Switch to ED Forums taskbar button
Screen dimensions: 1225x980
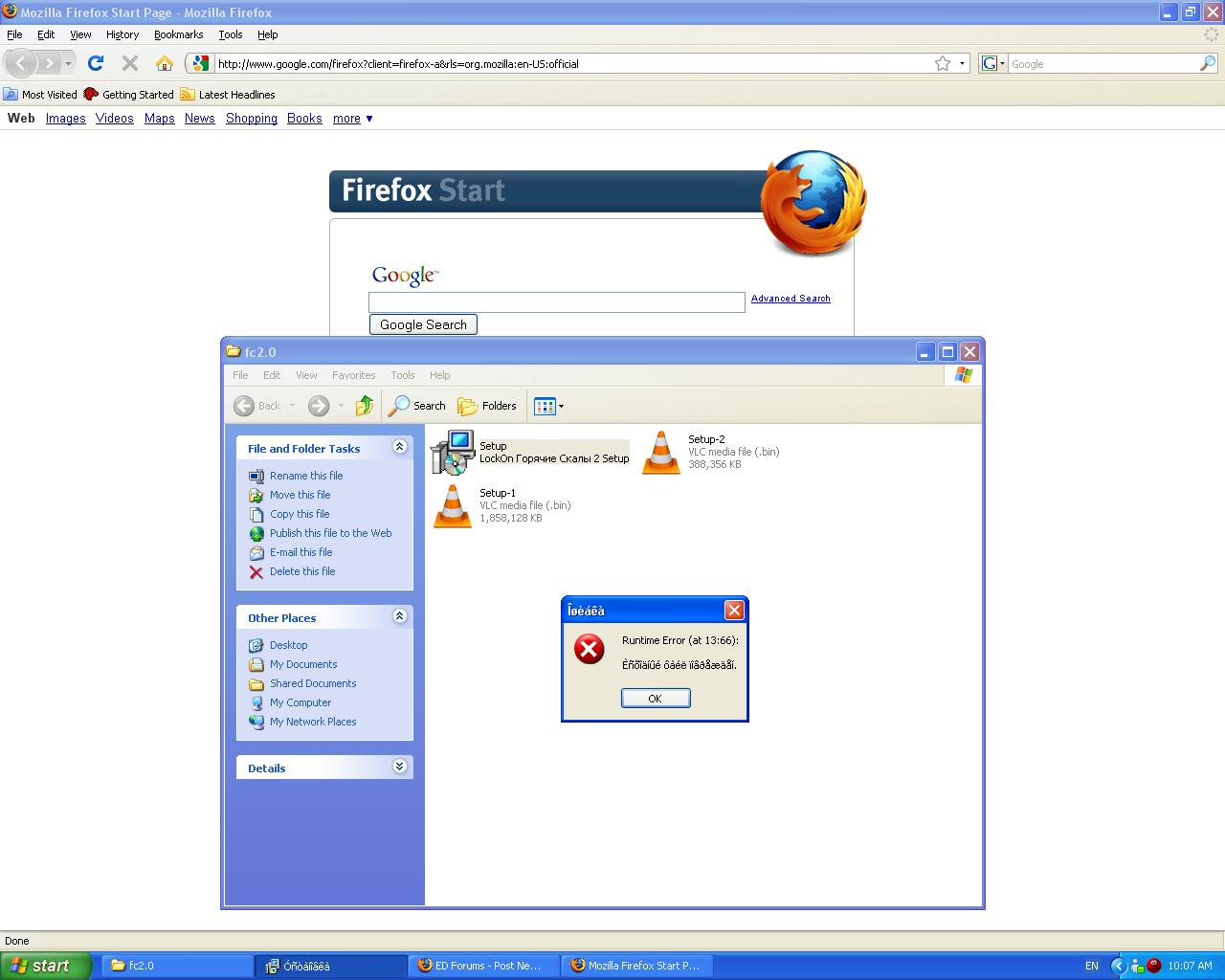[483, 966]
